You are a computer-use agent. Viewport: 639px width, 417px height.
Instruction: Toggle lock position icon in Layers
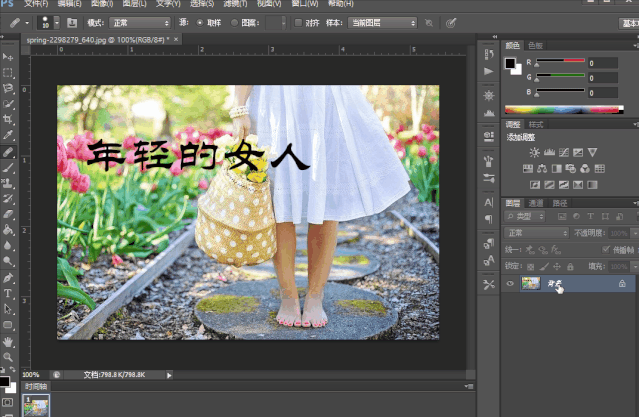click(557, 267)
